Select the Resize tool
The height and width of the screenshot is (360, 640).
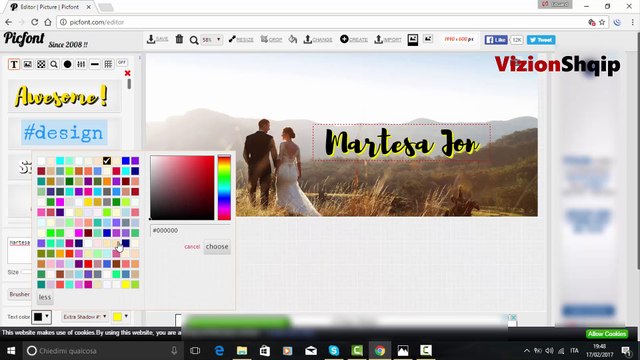pos(241,39)
